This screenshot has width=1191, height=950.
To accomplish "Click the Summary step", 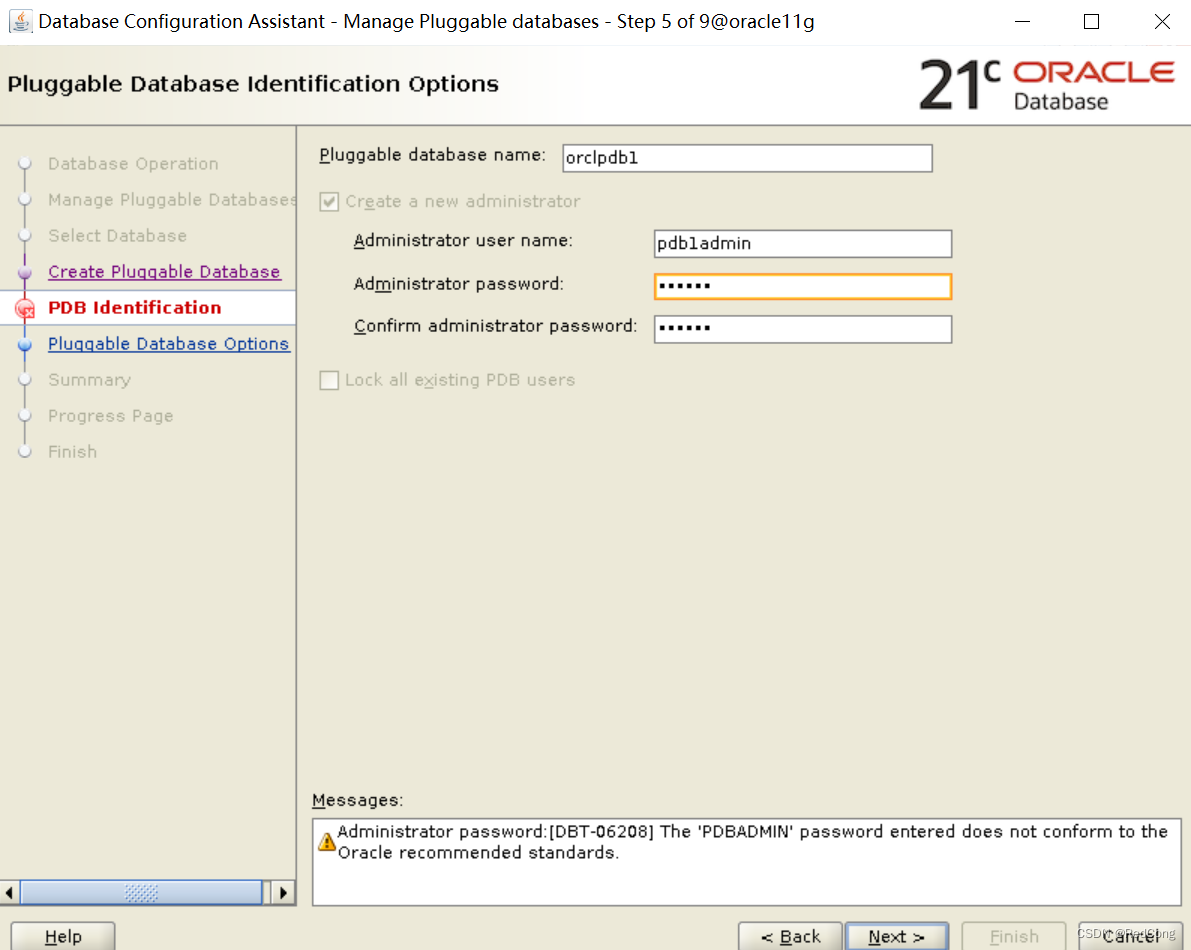I will tap(89, 380).
